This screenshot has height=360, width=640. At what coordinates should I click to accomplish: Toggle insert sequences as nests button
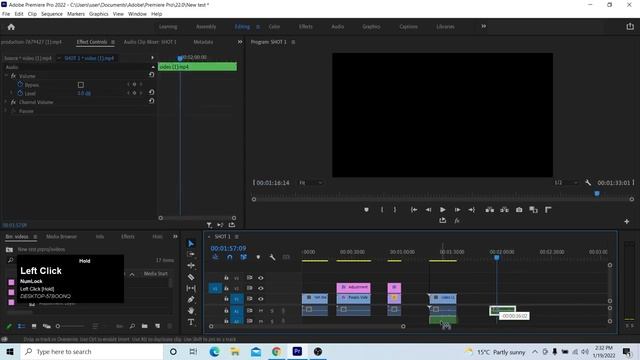(215, 257)
